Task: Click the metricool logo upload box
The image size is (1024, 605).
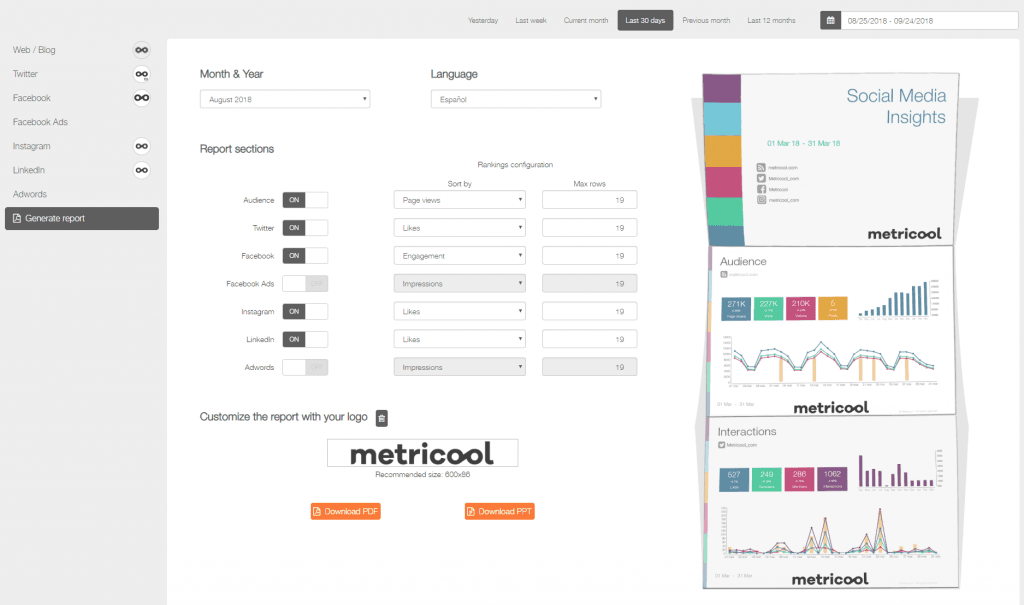Action: [423, 453]
